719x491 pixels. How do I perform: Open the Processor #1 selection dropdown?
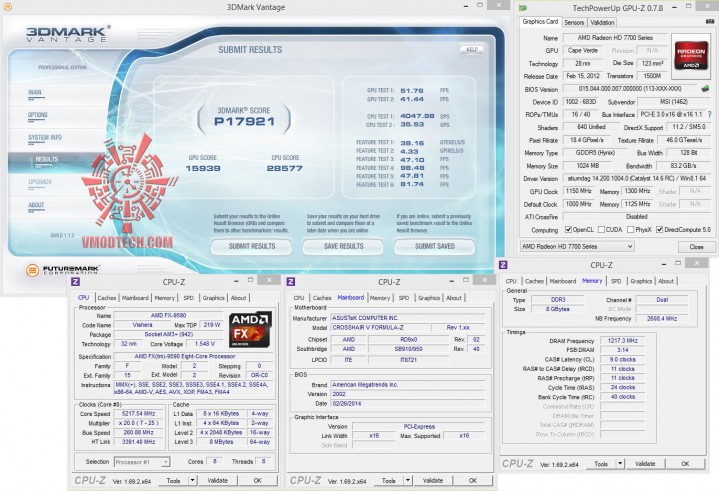pos(142,462)
